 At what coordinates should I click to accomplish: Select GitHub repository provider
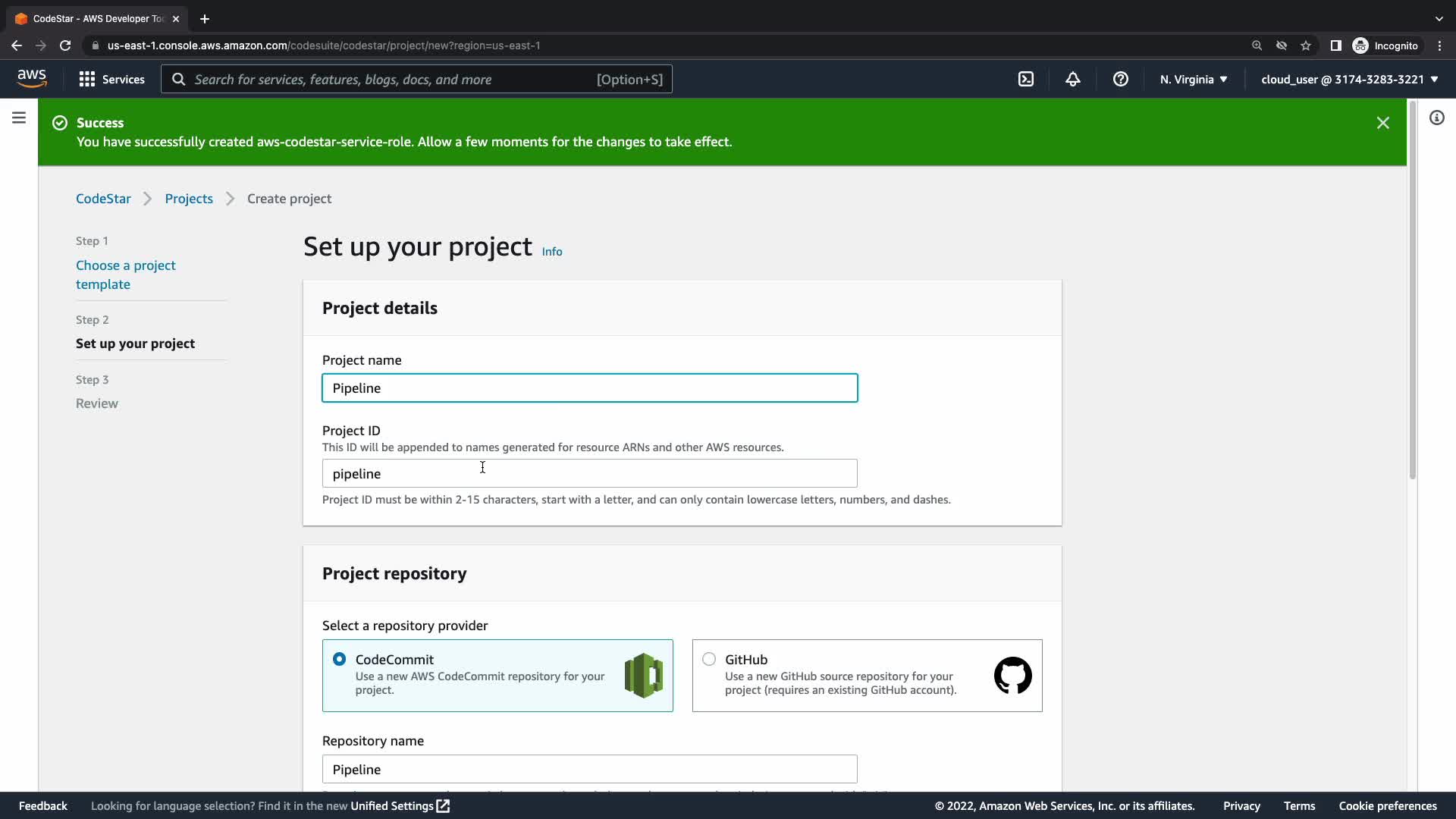pos(709,659)
